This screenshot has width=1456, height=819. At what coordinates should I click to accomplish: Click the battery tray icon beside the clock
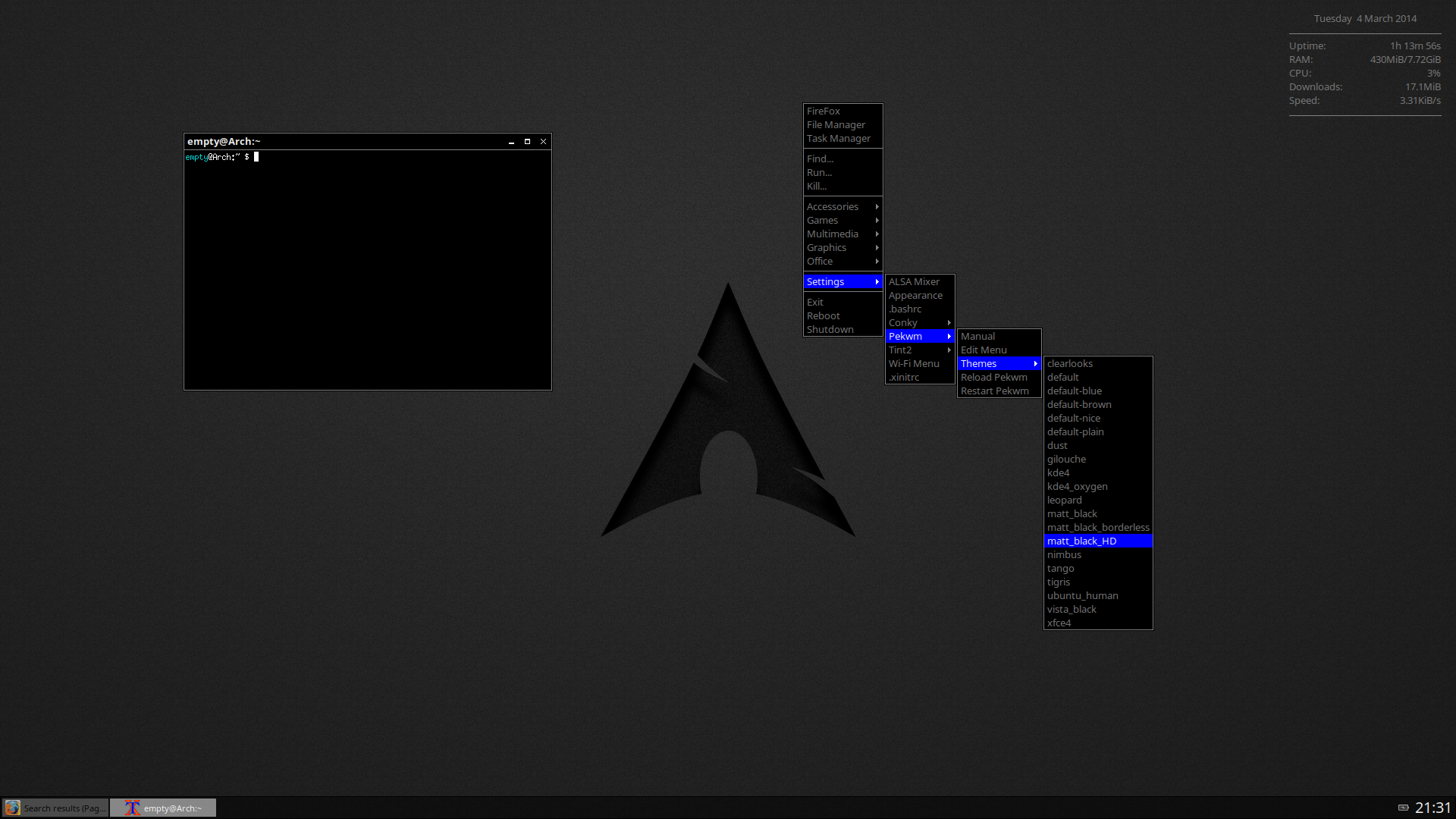tap(1403, 808)
